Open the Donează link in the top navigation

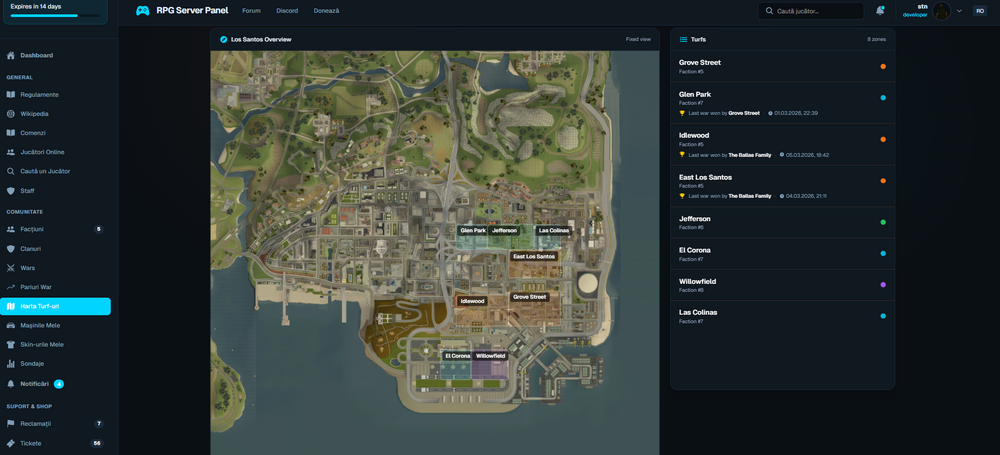click(x=327, y=11)
